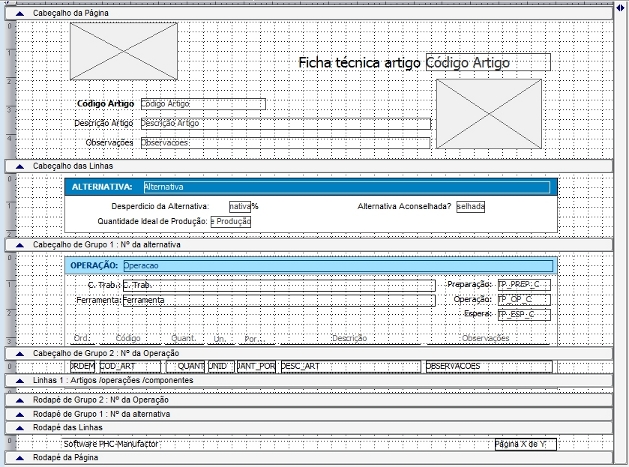Collapse the Cabeçalho das Linhas band
Image resolution: width=629 pixels, height=467 pixels.
click(20, 166)
